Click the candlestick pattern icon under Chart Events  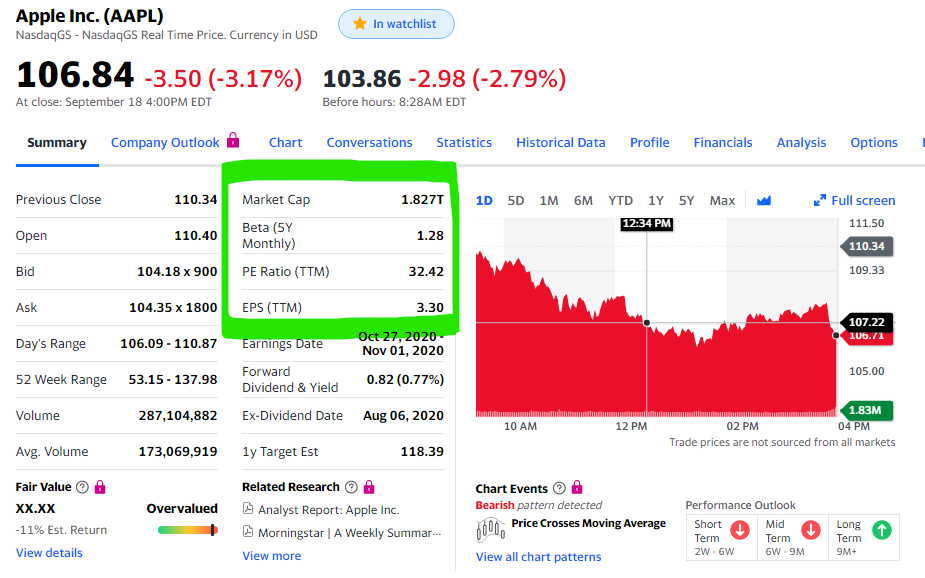(x=491, y=530)
